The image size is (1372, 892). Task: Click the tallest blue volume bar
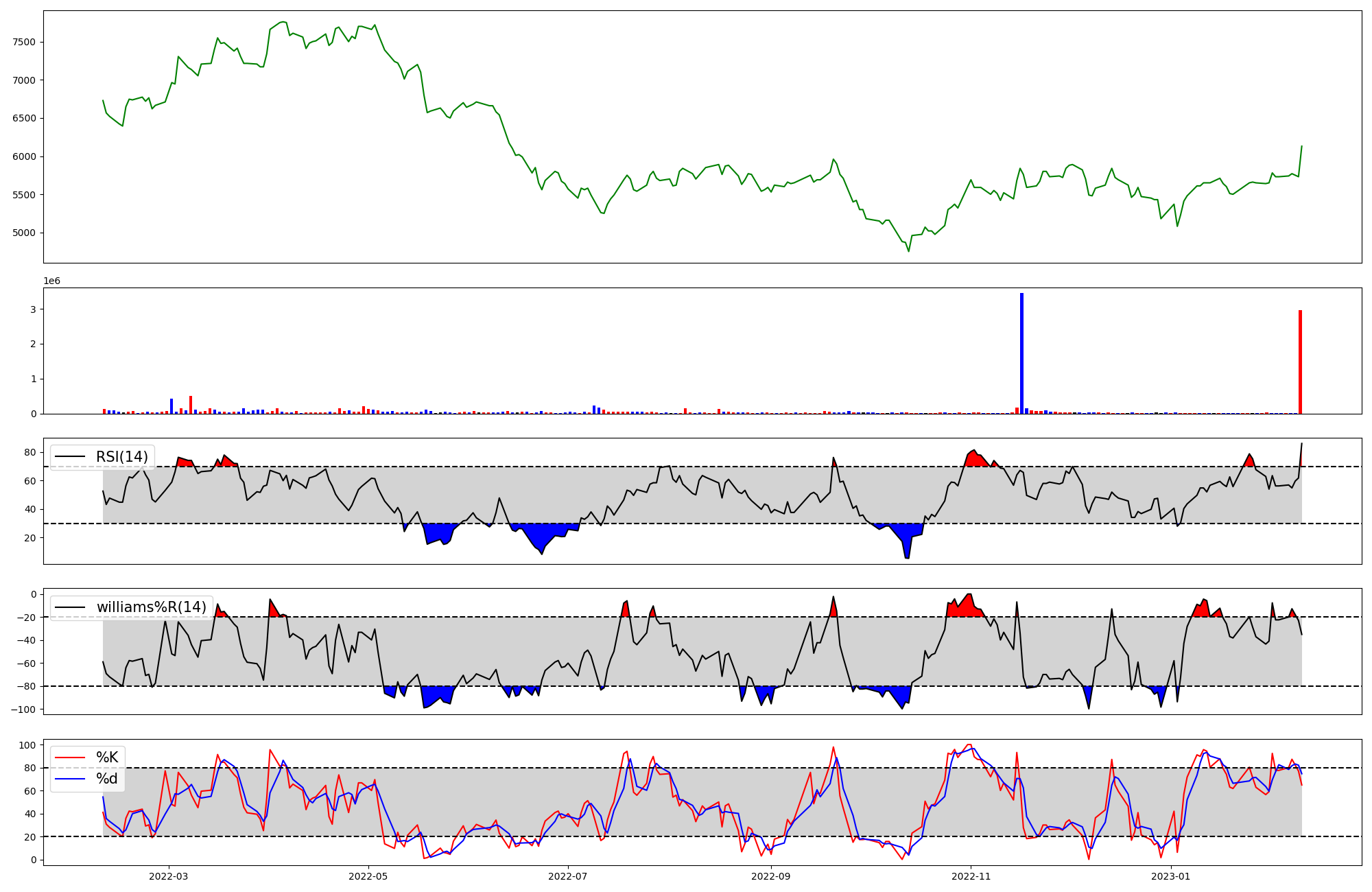[1021, 353]
